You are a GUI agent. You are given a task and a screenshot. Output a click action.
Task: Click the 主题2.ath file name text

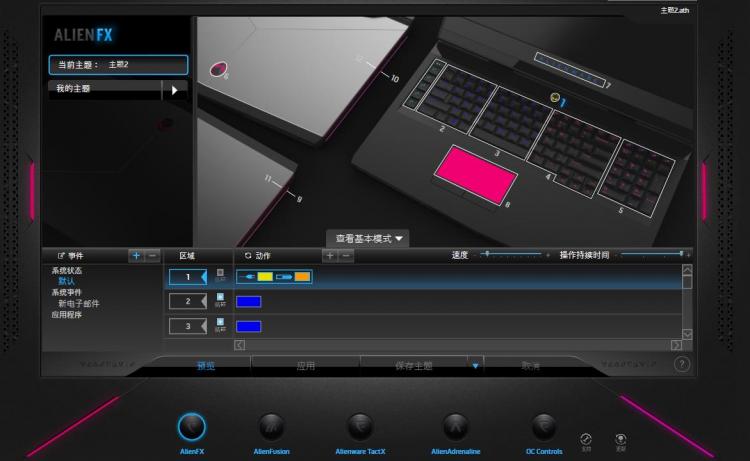point(675,10)
